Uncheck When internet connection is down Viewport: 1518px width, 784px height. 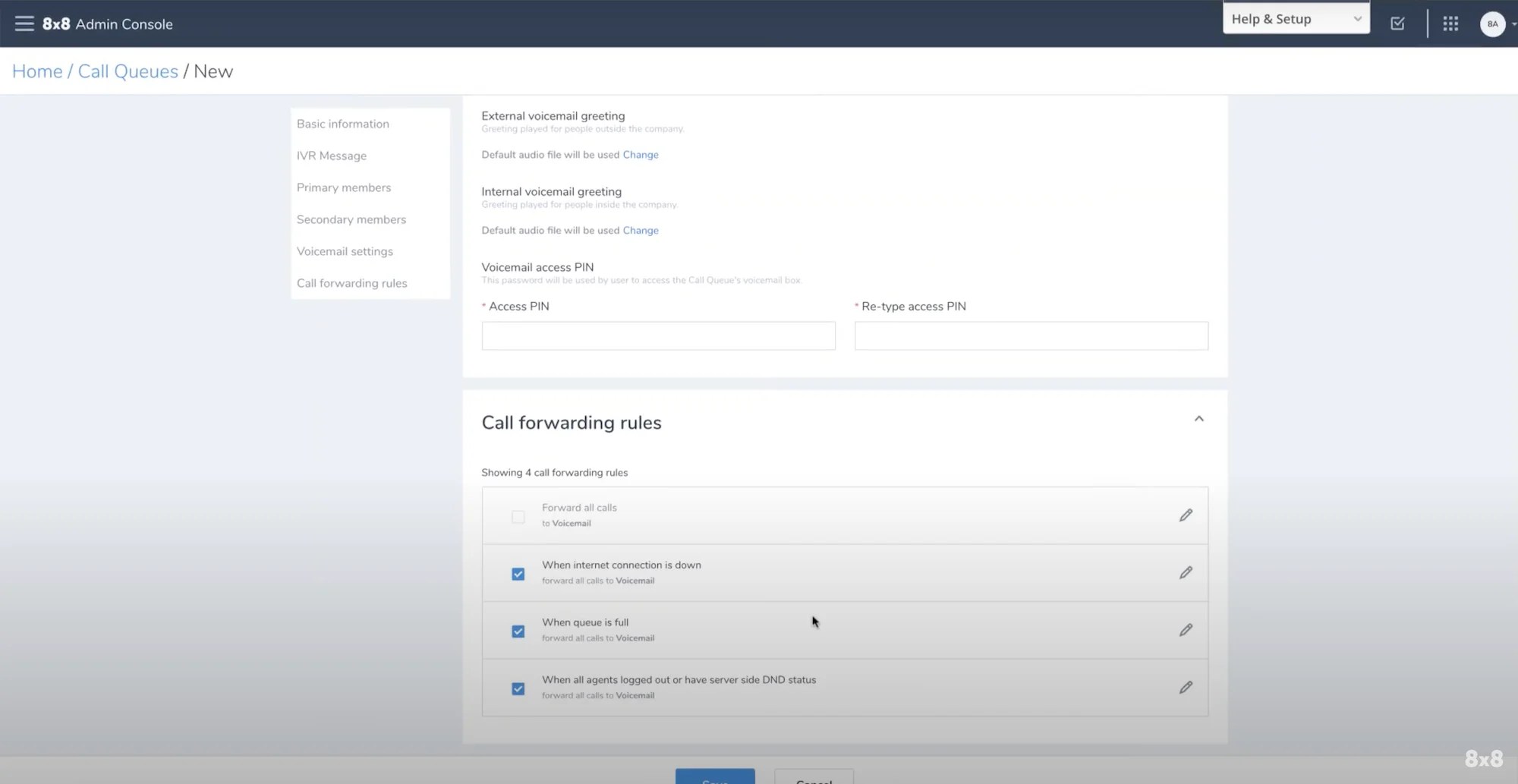coord(518,574)
